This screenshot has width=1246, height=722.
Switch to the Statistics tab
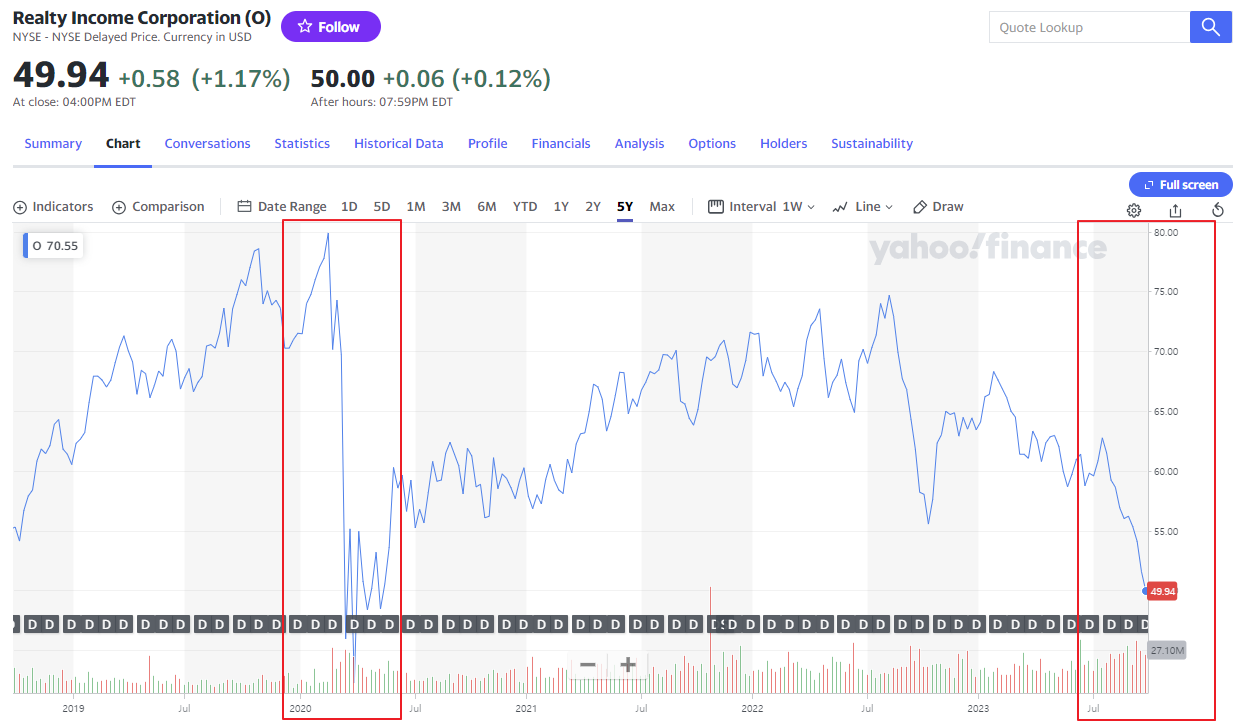tap(302, 143)
